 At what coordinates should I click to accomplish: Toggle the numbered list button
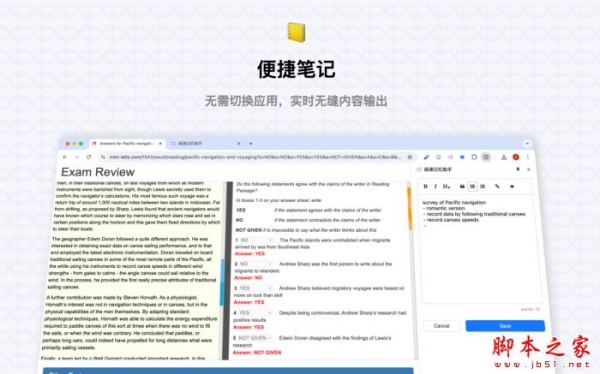(483, 186)
